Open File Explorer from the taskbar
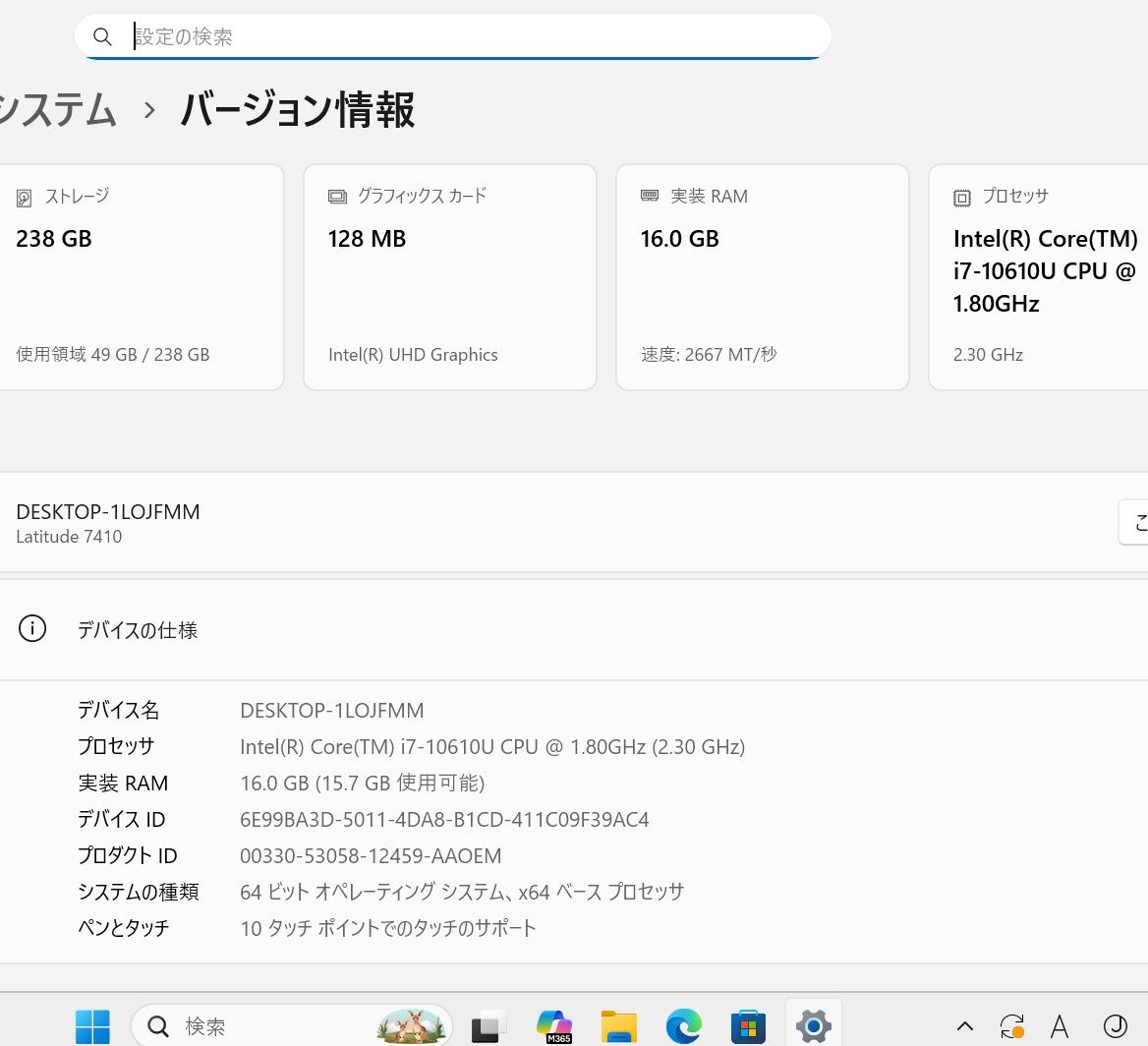 pos(619,1027)
